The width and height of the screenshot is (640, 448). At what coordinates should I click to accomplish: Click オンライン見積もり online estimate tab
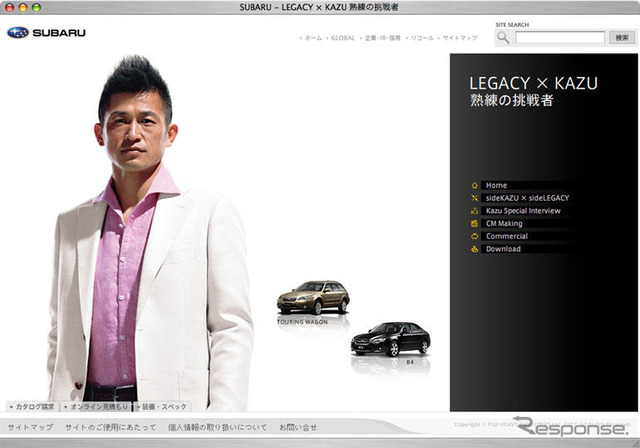click(96, 407)
